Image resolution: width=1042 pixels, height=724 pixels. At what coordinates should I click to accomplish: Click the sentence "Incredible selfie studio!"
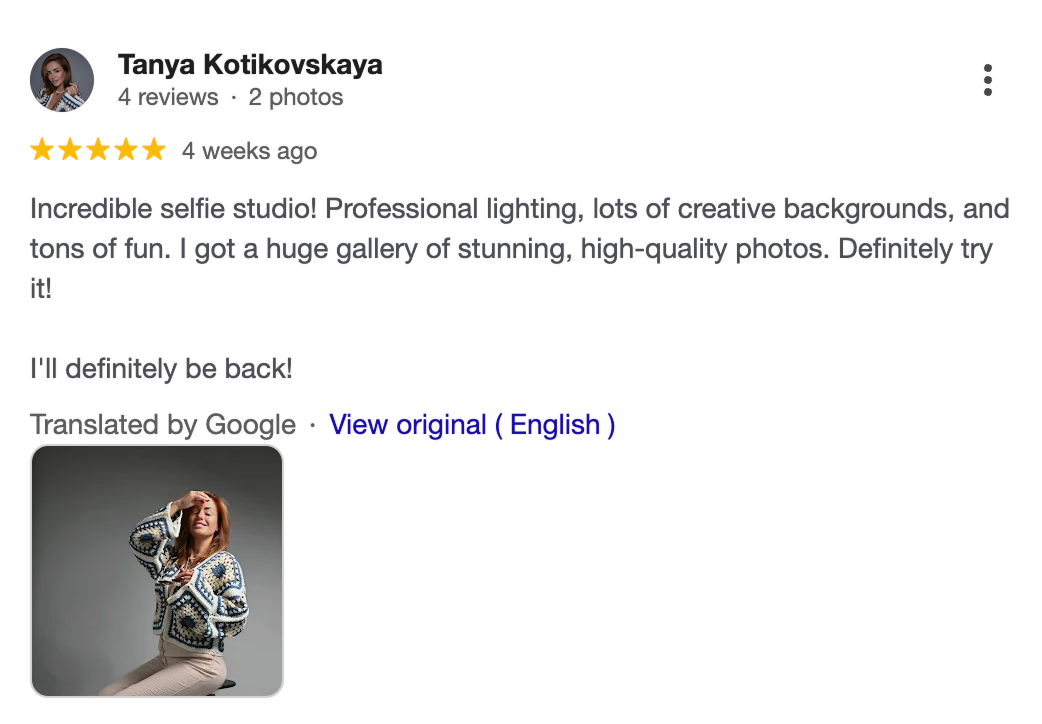click(174, 209)
